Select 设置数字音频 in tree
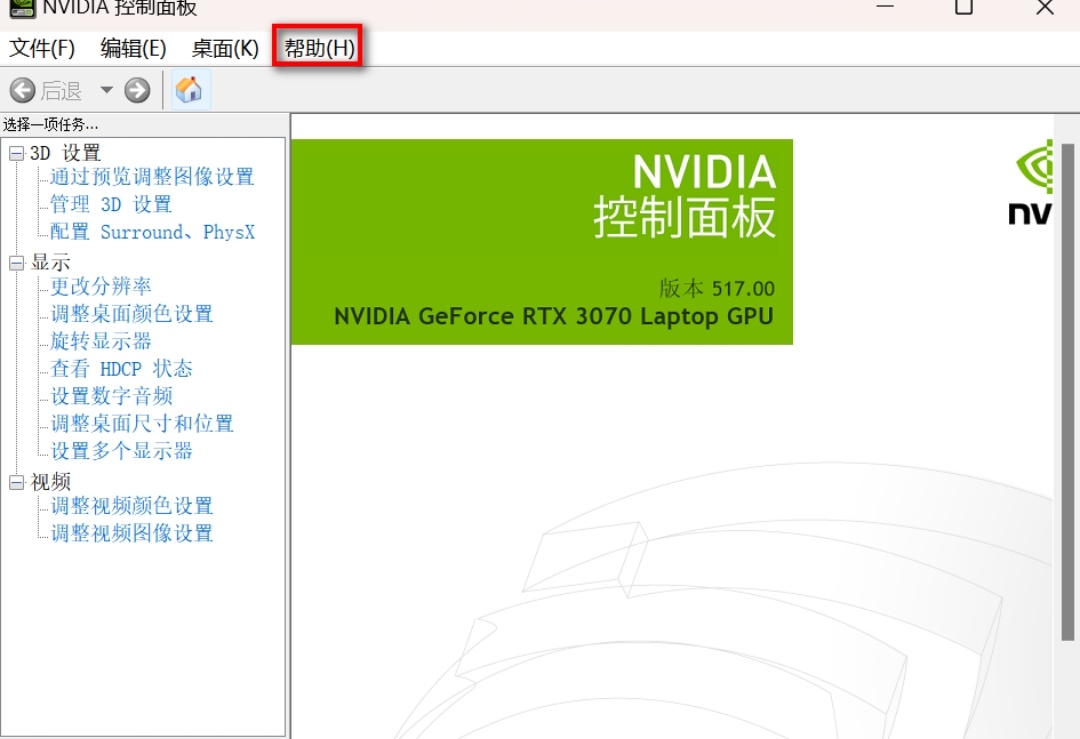This screenshot has height=739, width=1080. click(x=111, y=396)
